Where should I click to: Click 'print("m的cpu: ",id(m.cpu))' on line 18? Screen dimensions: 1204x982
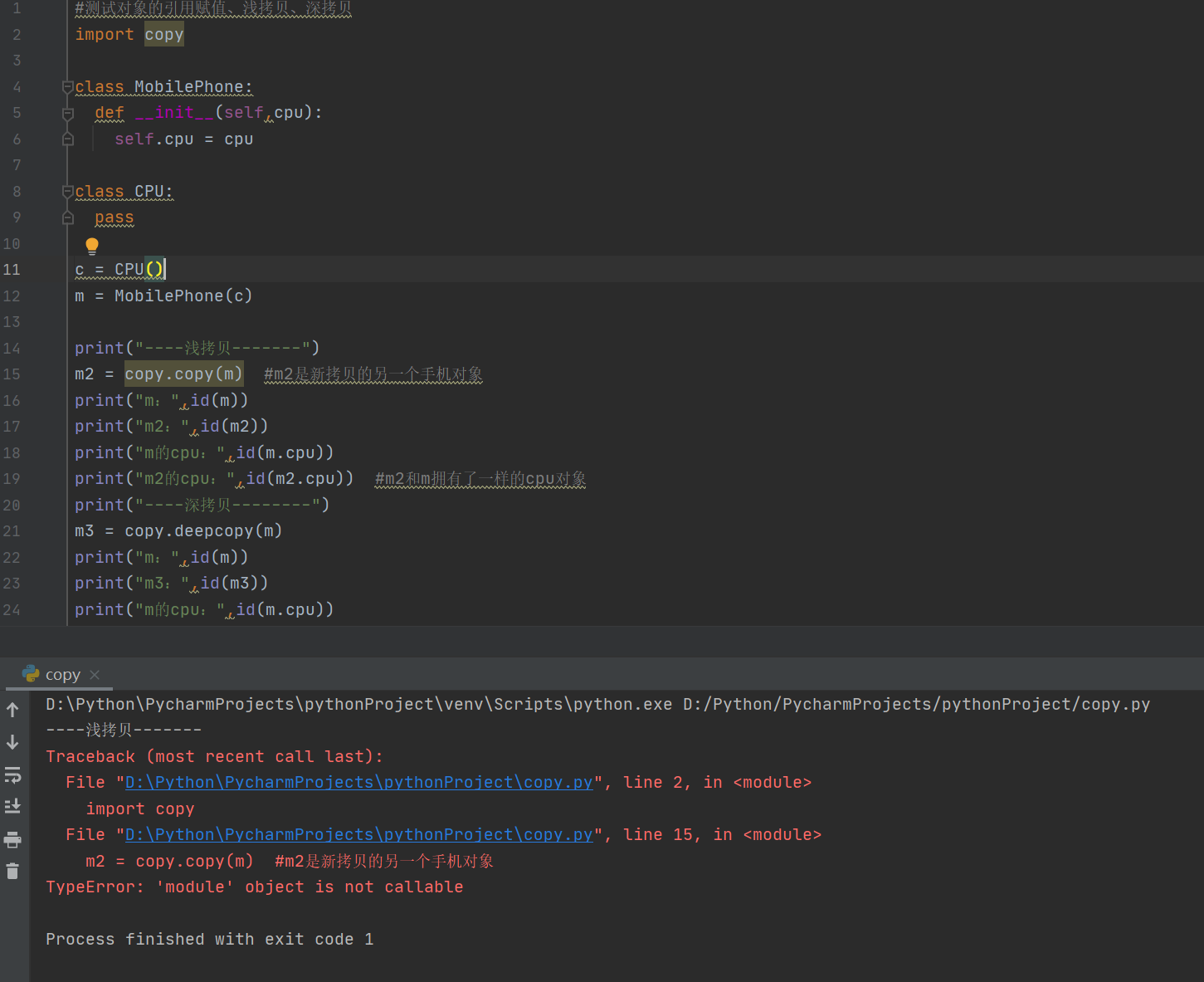coord(204,453)
